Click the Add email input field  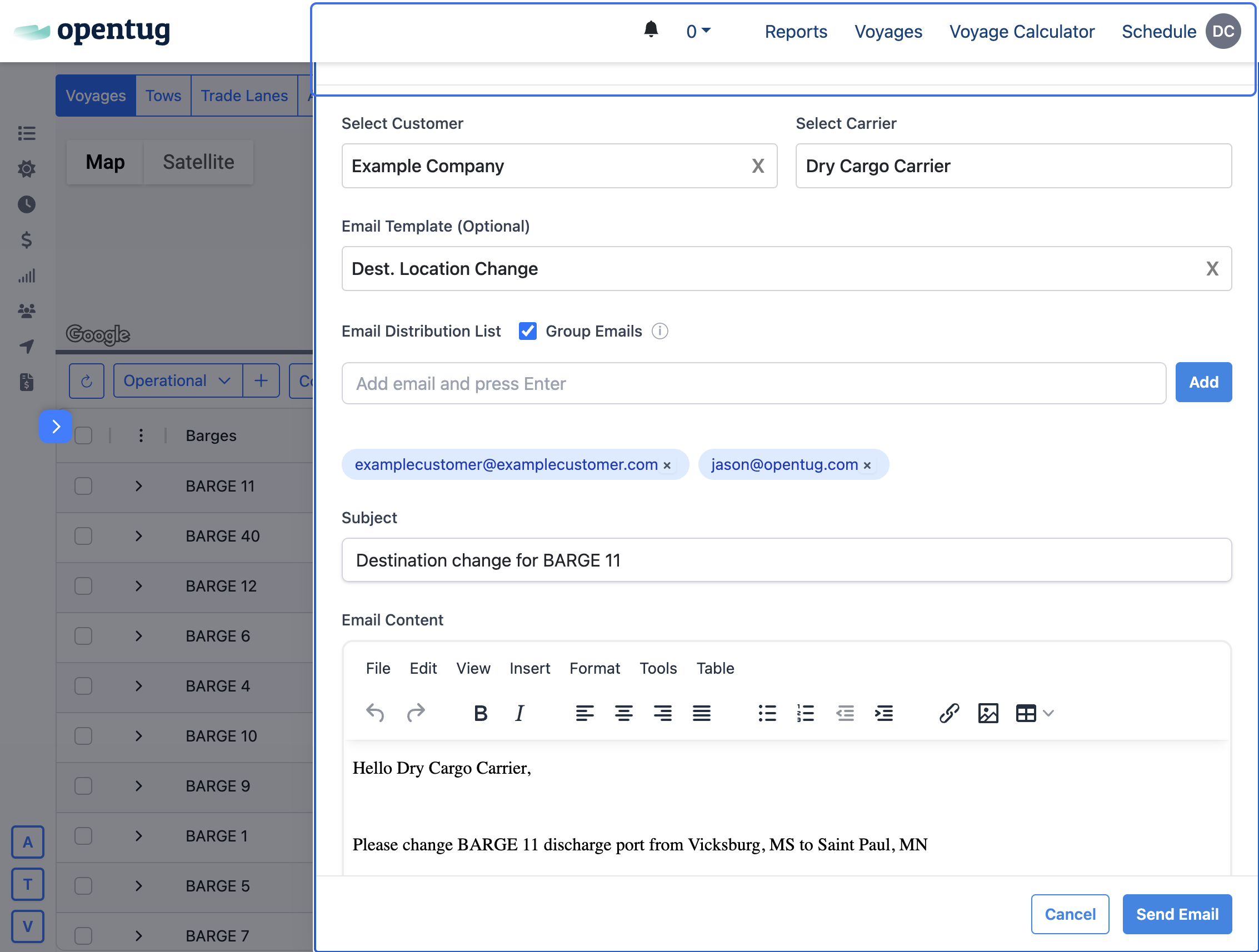coord(753,384)
